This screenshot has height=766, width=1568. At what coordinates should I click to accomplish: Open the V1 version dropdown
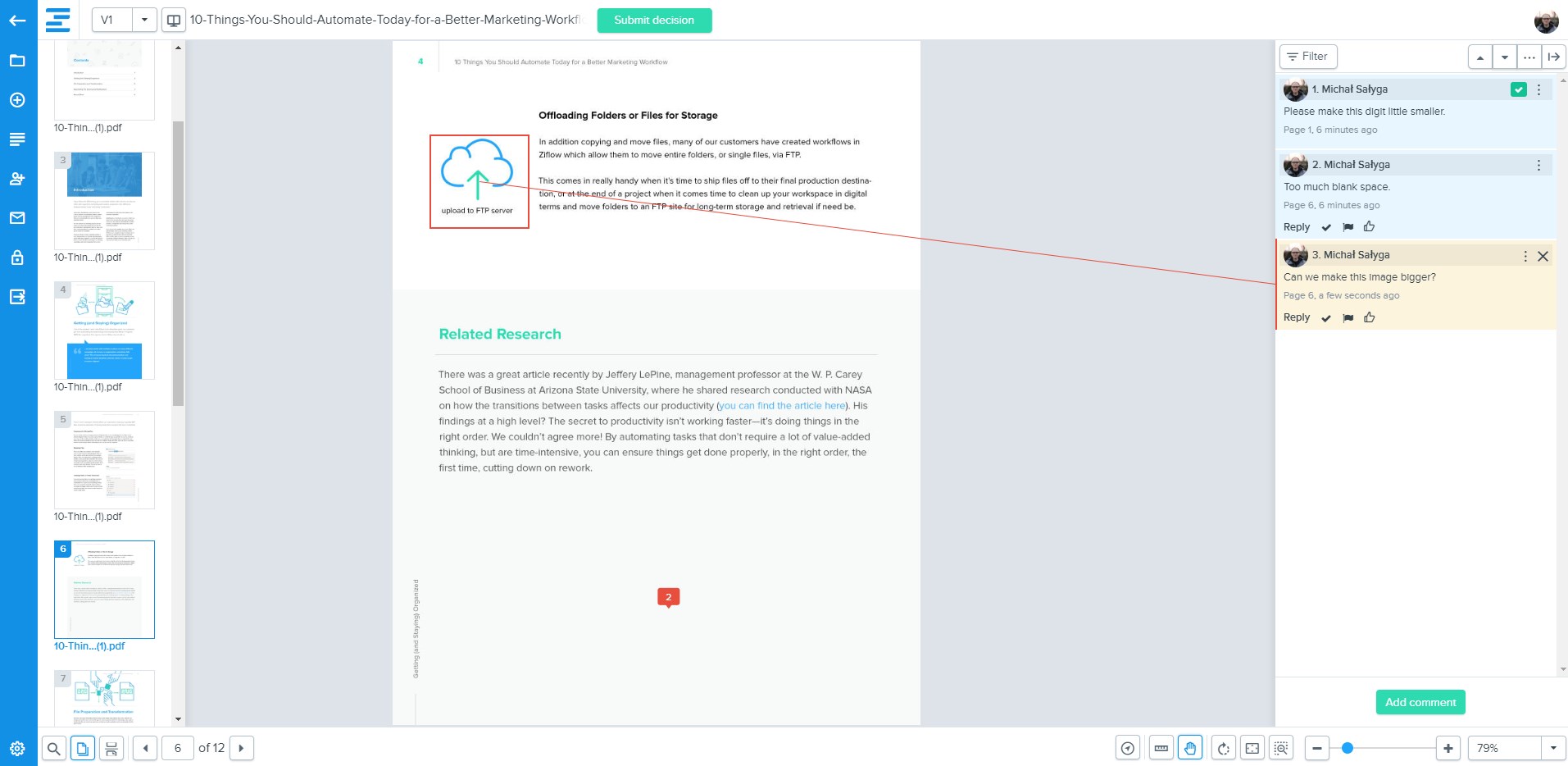(144, 20)
